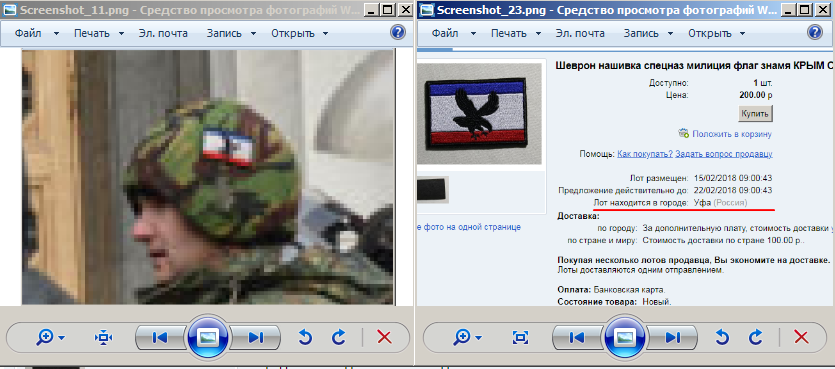Viewport: 835px width, 369px height.
Task: Open the Открыть menu in right viewer
Action: pos(717,33)
